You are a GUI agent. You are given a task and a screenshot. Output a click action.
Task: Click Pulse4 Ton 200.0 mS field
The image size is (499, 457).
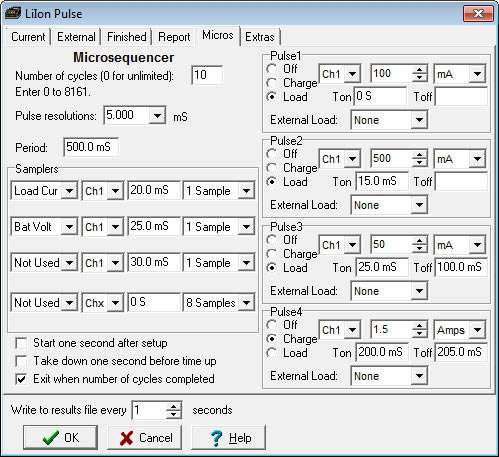(382, 352)
